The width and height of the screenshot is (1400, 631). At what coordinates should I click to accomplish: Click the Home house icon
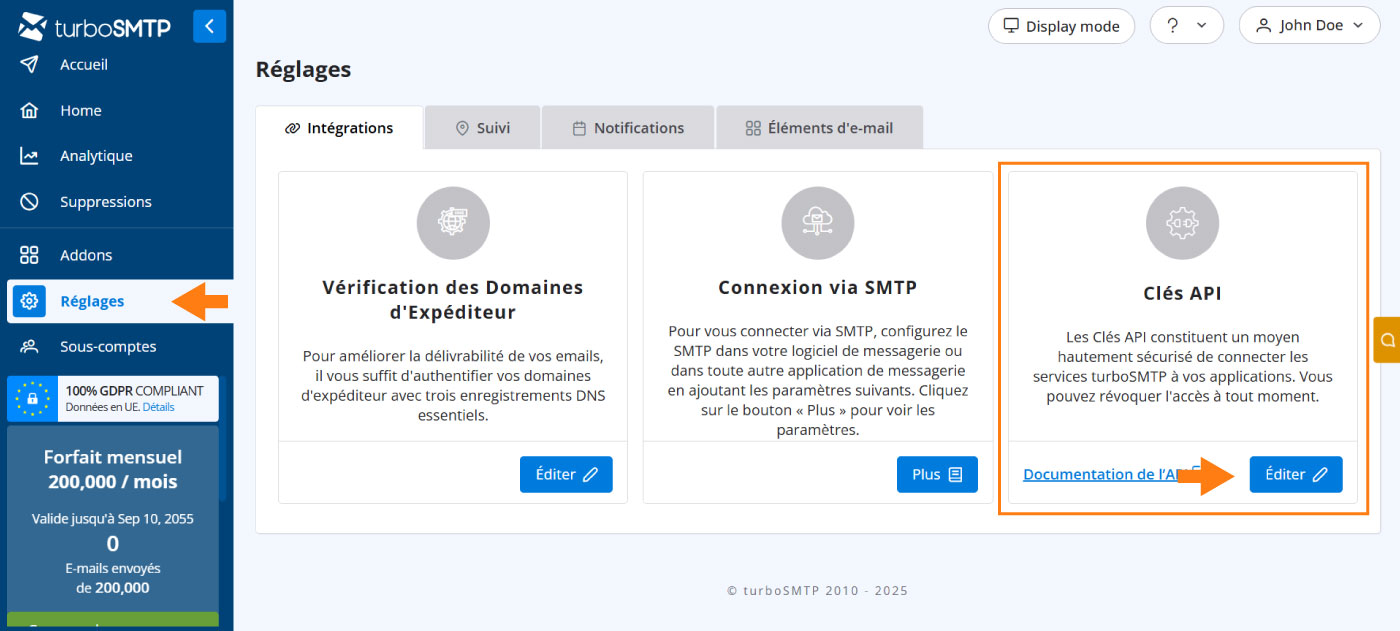(30, 111)
